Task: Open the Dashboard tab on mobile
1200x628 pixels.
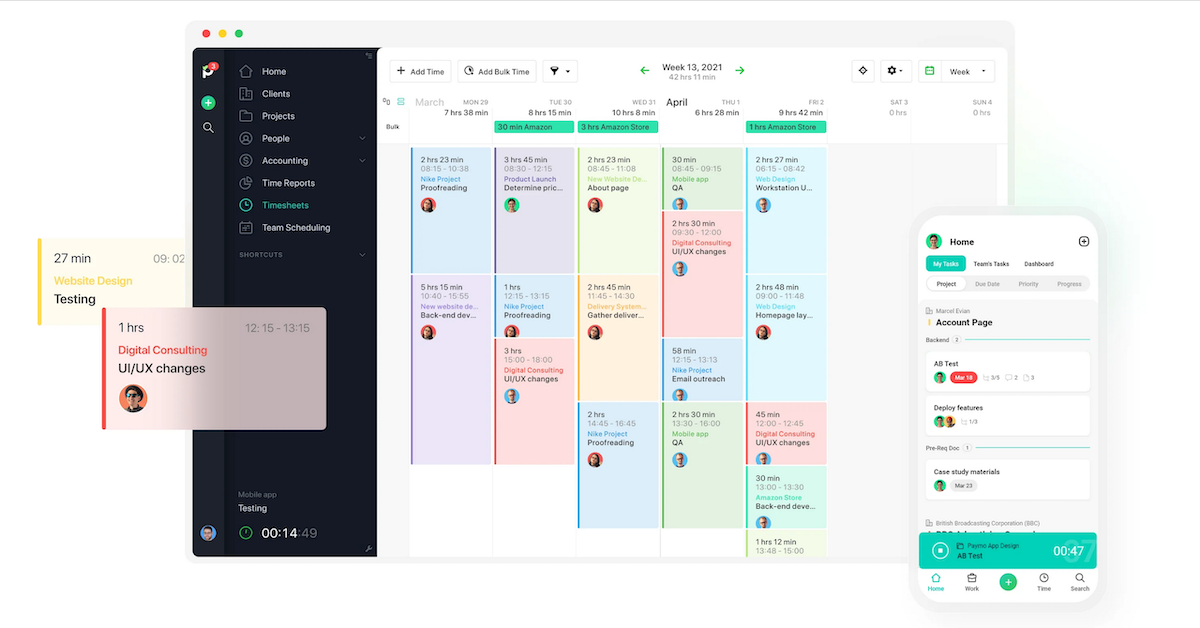Action: pos(1039,263)
